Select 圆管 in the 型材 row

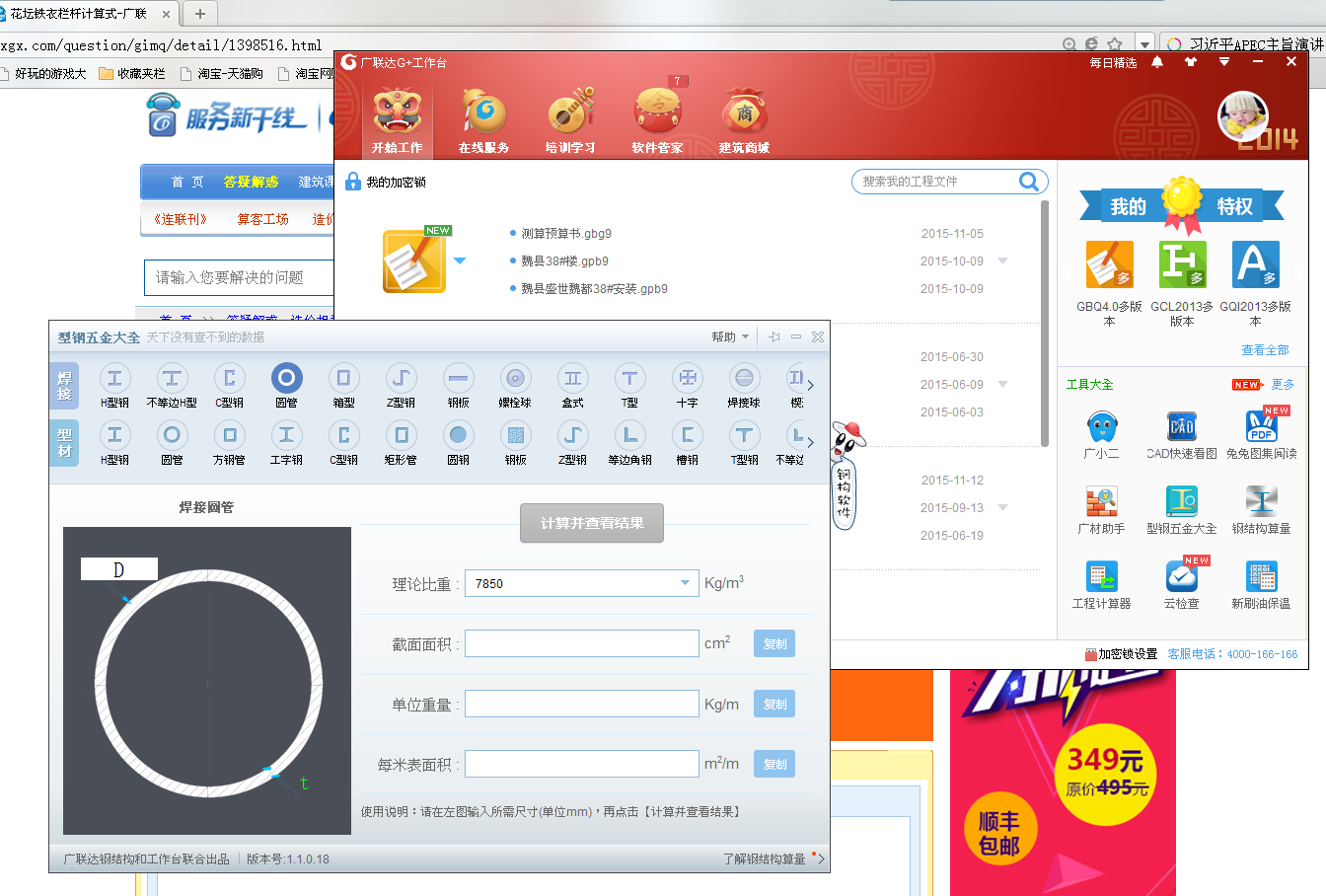[172, 435]
